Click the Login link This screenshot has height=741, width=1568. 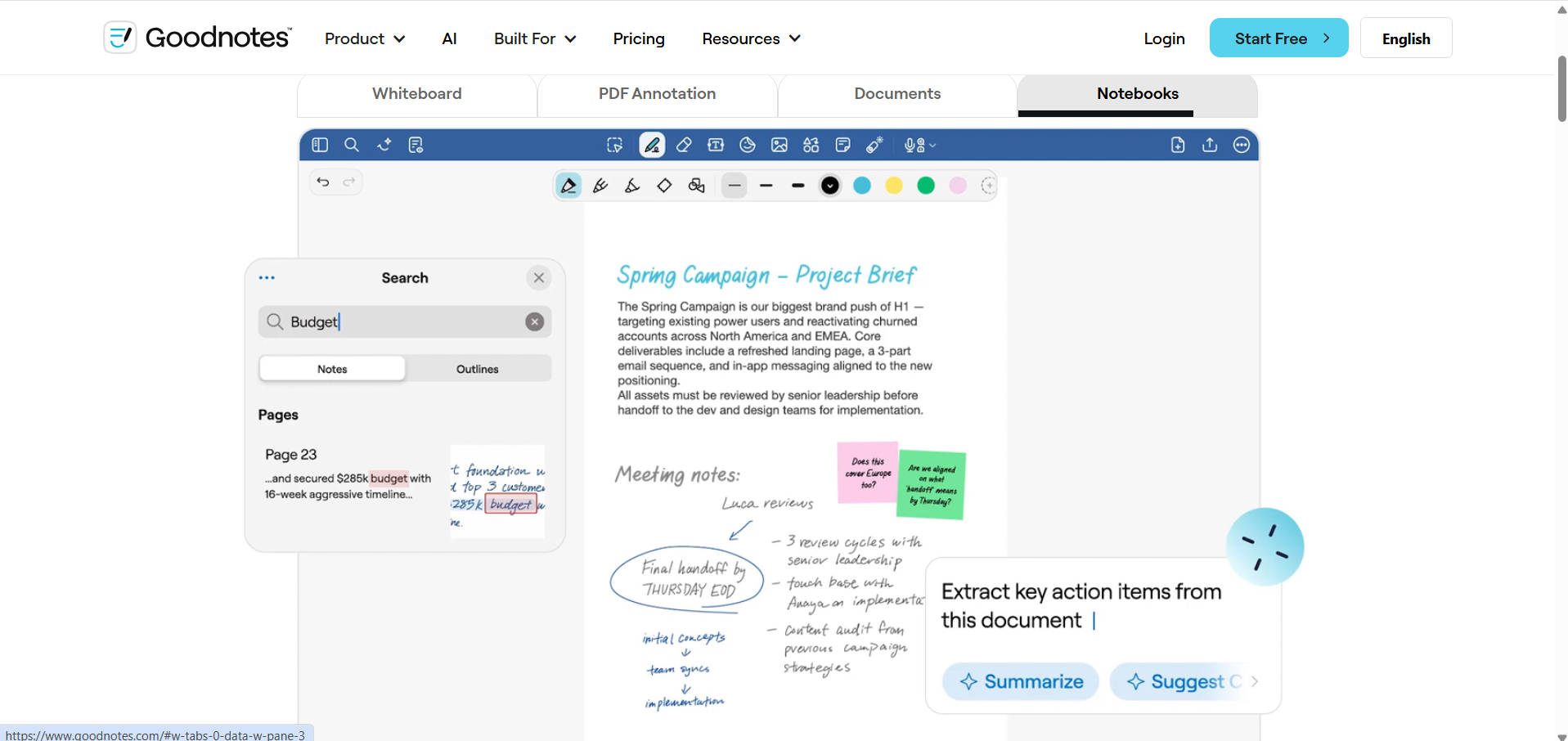(1164, 38)
